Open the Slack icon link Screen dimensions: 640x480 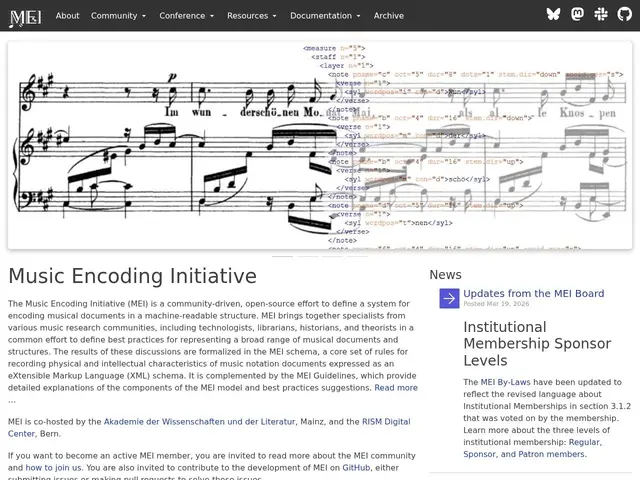601,14
